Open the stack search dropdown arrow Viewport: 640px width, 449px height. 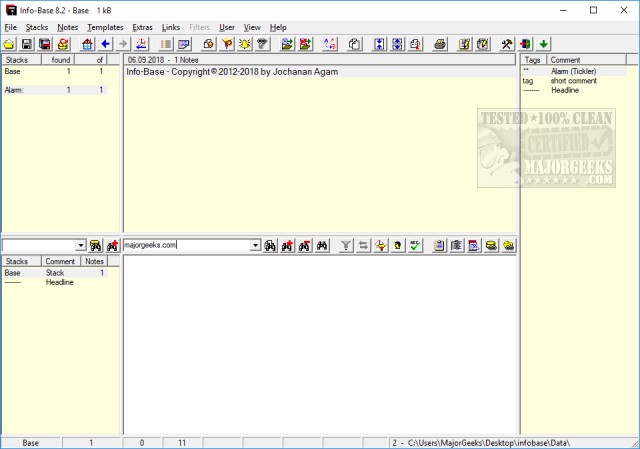coord(81,245)
